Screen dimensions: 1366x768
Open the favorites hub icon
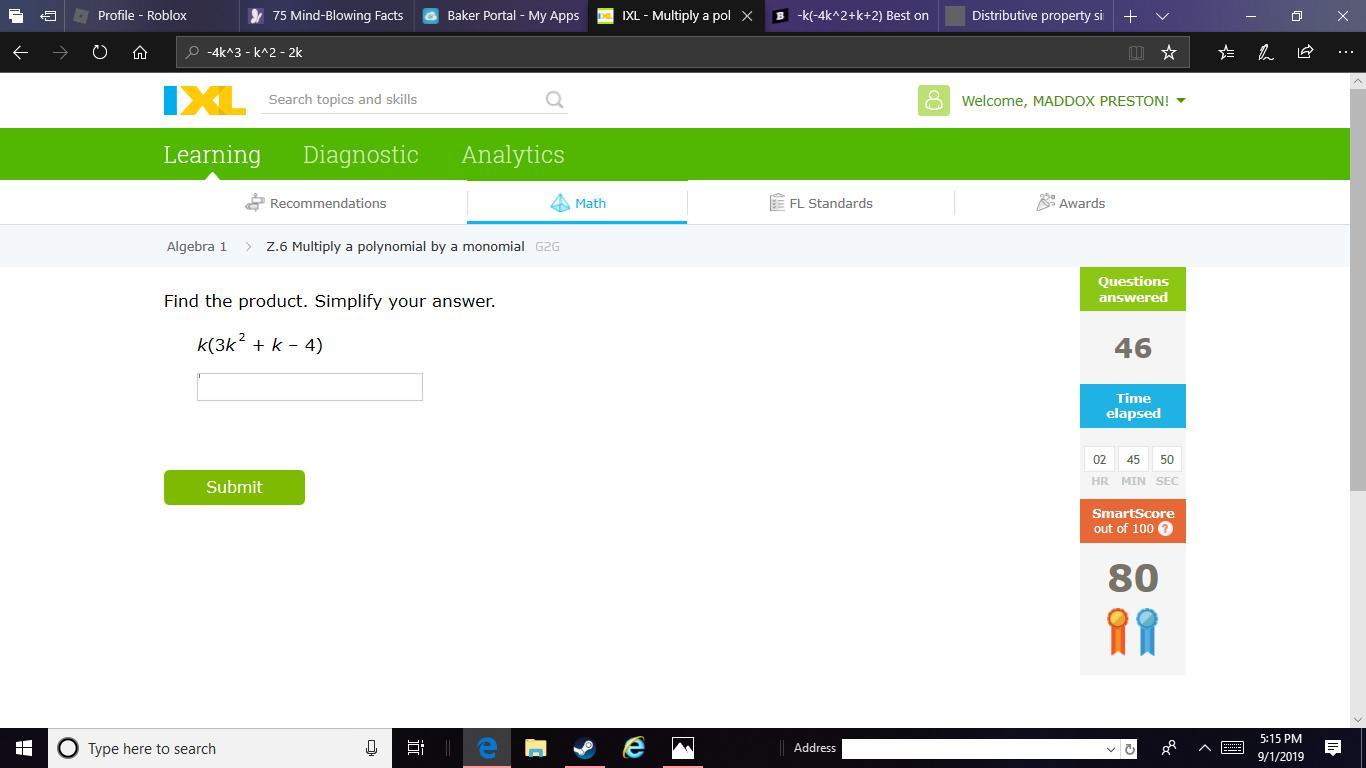(x=1226, y=52)
